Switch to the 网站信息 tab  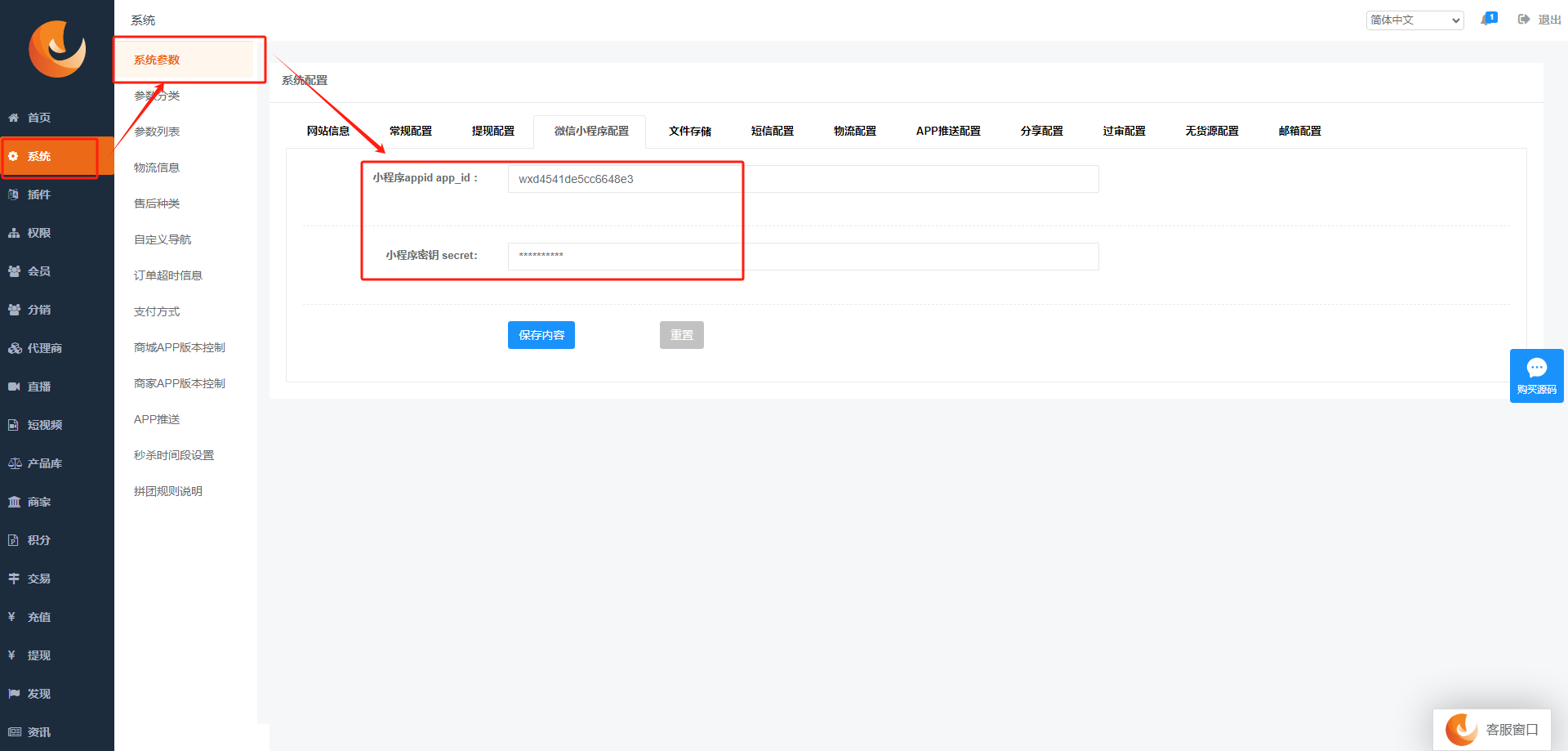pos(328,131)
